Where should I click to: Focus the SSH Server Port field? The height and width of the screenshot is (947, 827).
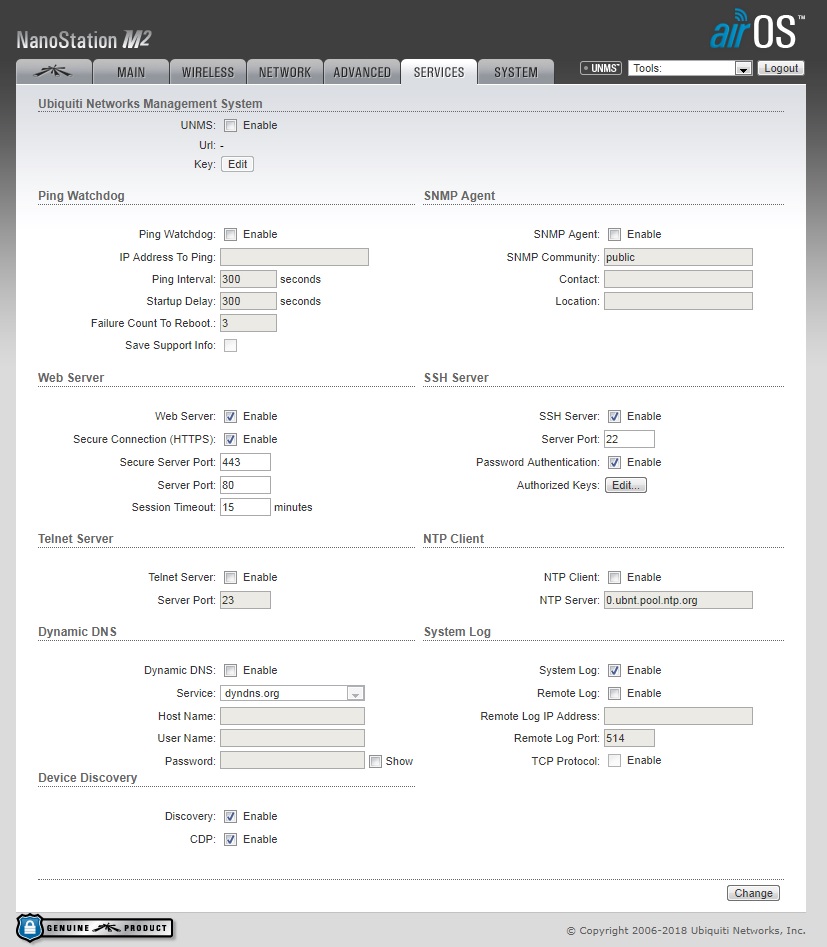click(629, 439)
